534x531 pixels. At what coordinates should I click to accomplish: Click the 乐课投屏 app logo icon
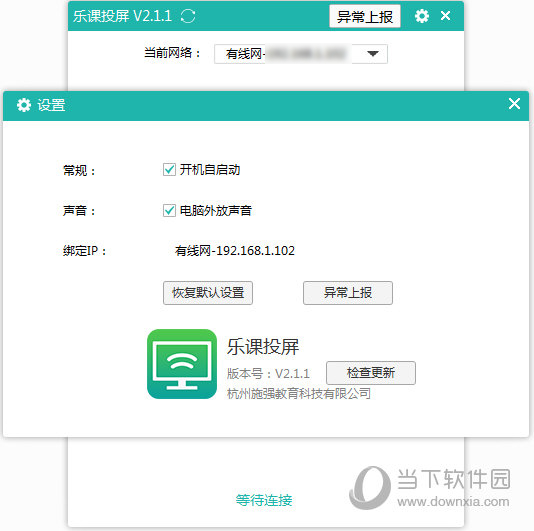pyautogui.click(x=182, y=364)
